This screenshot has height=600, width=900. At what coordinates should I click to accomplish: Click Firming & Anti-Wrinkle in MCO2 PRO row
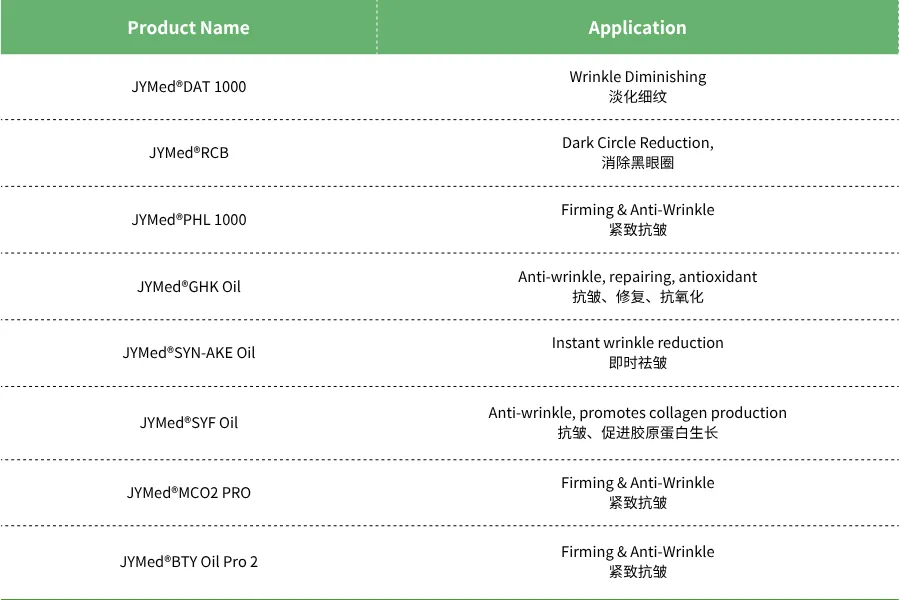638,483
